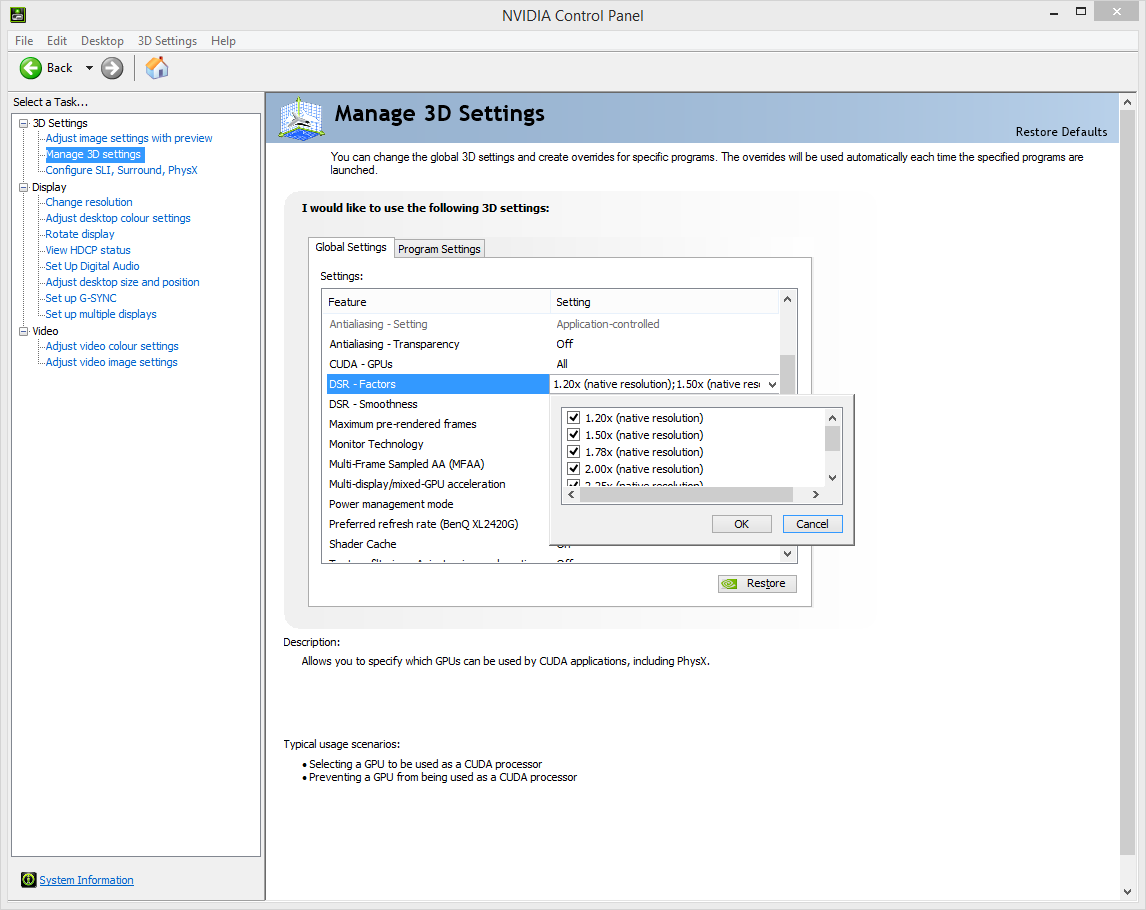Toggle the 1.78x native resolution checkbox
1146x910 pixels.
574,452
